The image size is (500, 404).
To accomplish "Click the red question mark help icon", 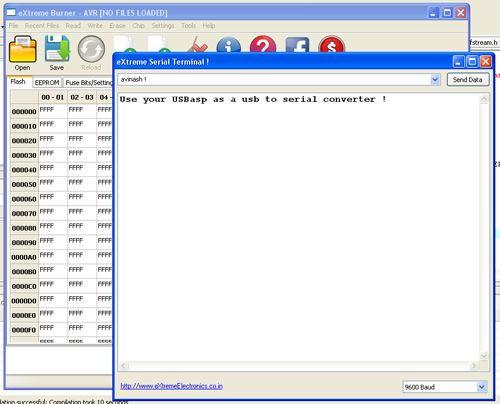I will [x=263, y=45].
